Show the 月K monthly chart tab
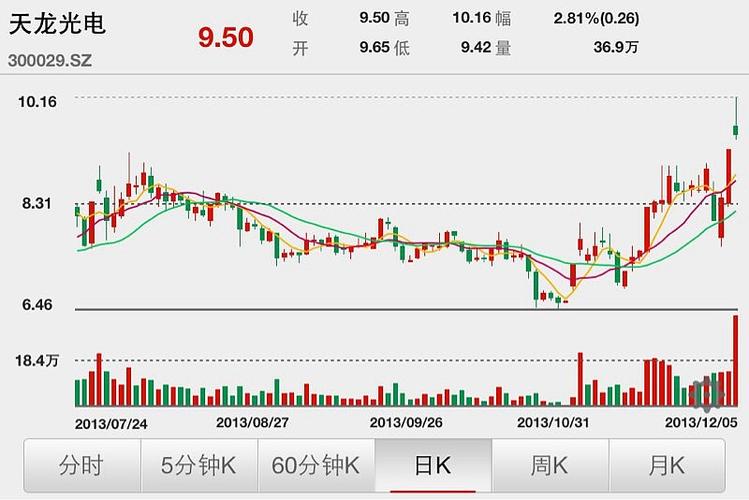749x500 pixels. tap(667, 465)
